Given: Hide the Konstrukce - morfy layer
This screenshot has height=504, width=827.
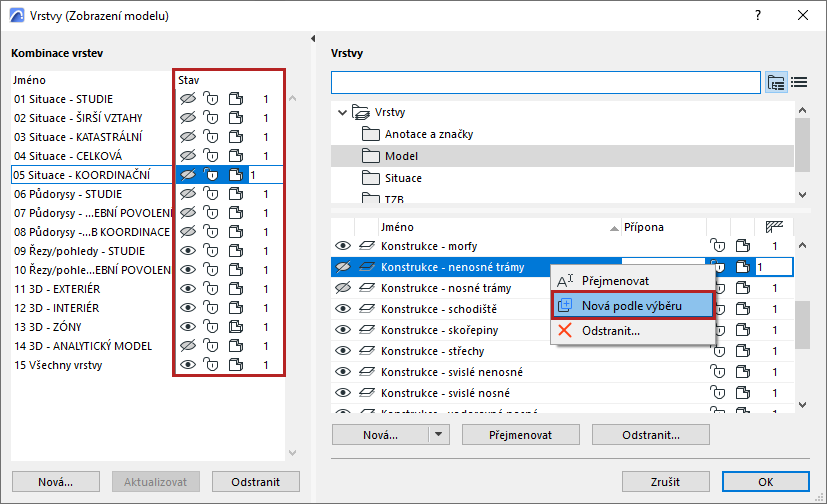Looking at the screenshot, I should 343,246.
